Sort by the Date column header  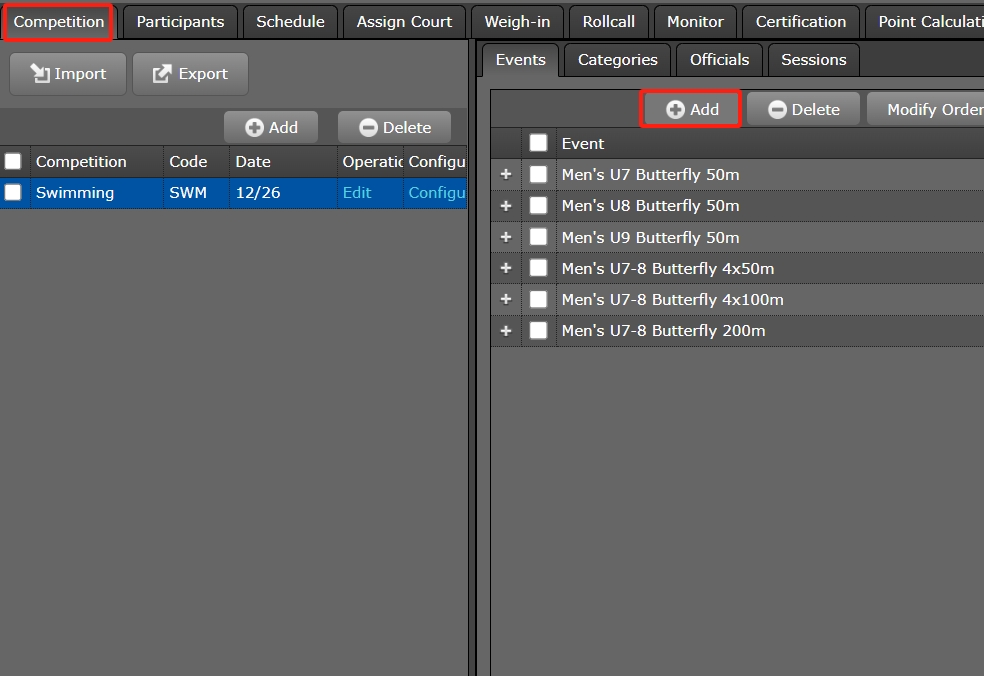point(253,161)
